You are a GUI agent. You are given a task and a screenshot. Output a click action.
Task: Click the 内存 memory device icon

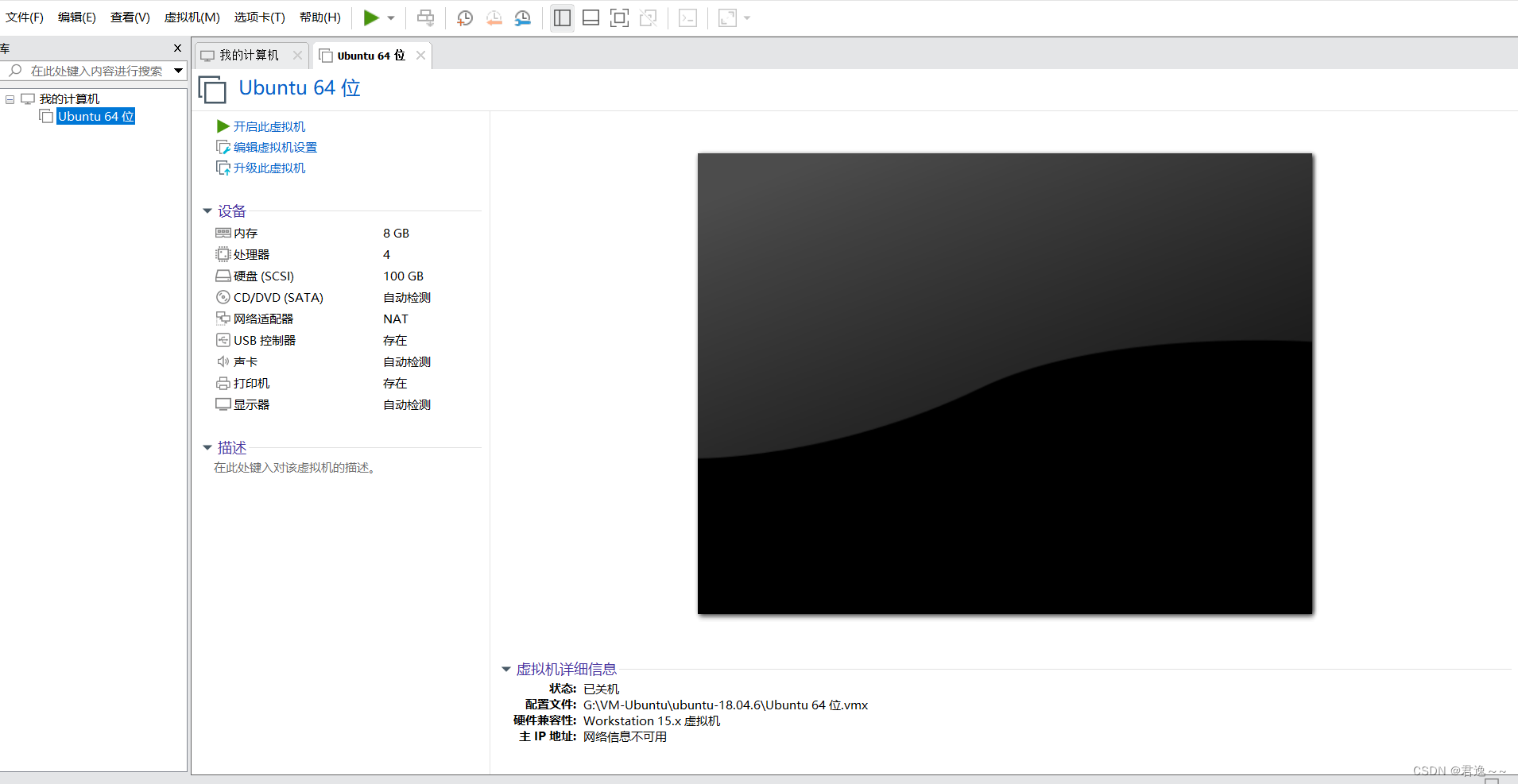(x=223, y=233)
